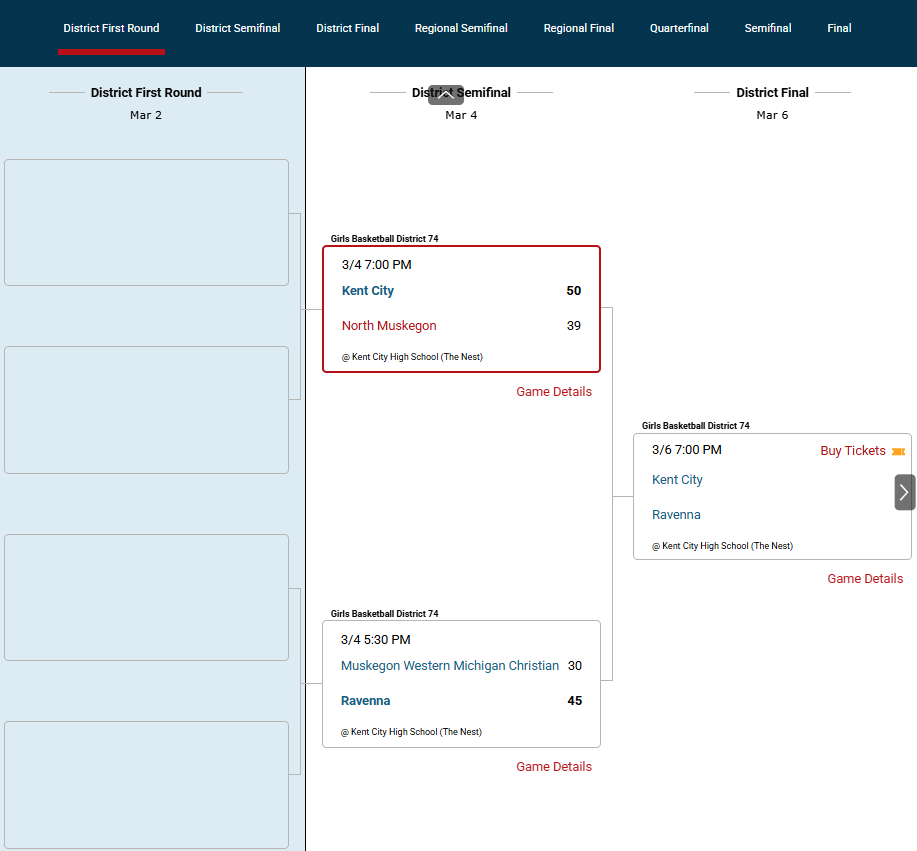Click the orange ticket icon
This screenshot has height=851, width=917.
898,452
